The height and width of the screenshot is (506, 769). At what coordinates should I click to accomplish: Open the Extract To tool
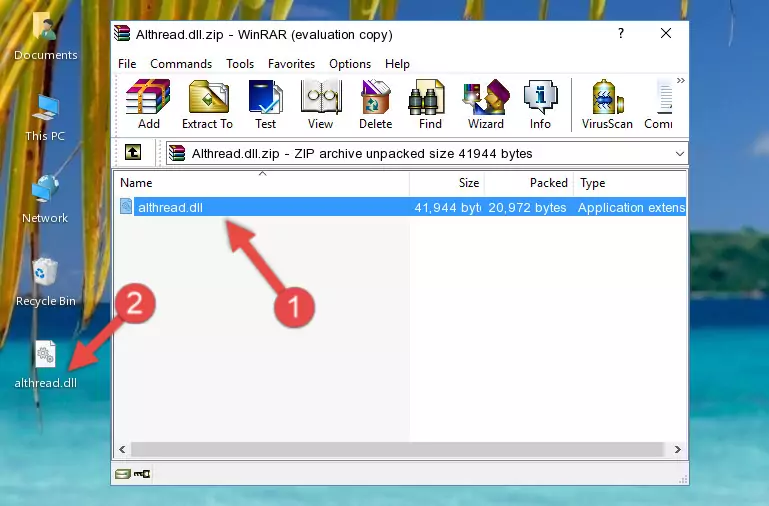207,104
